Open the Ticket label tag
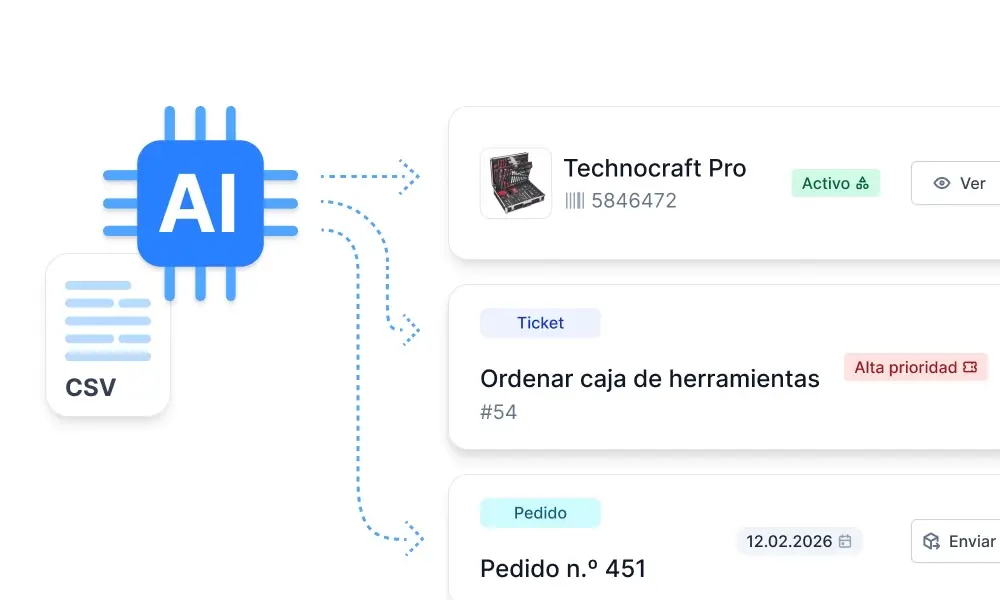 pos(540,323)
